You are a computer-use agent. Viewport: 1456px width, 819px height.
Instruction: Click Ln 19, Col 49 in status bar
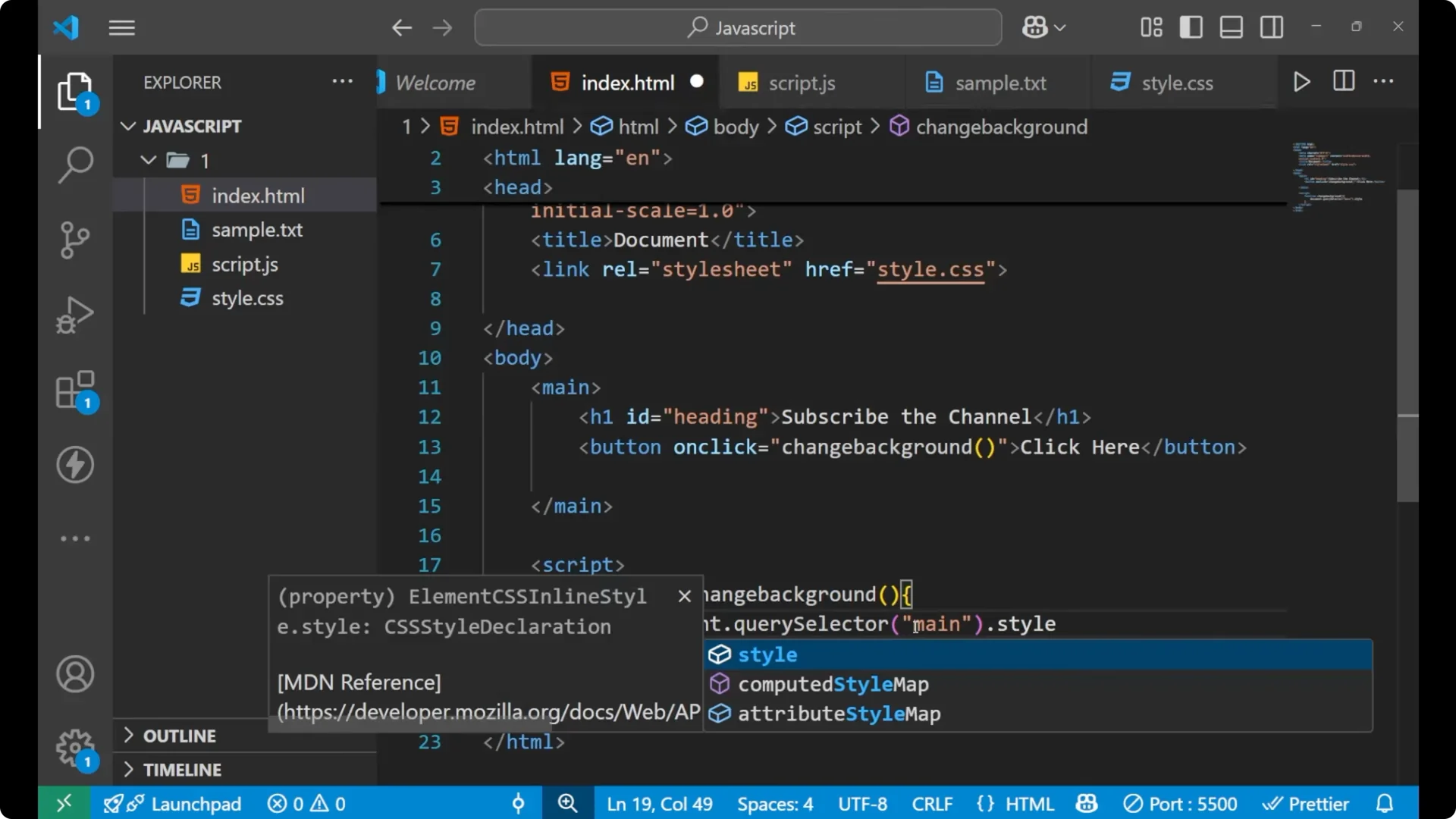[658, 803]
